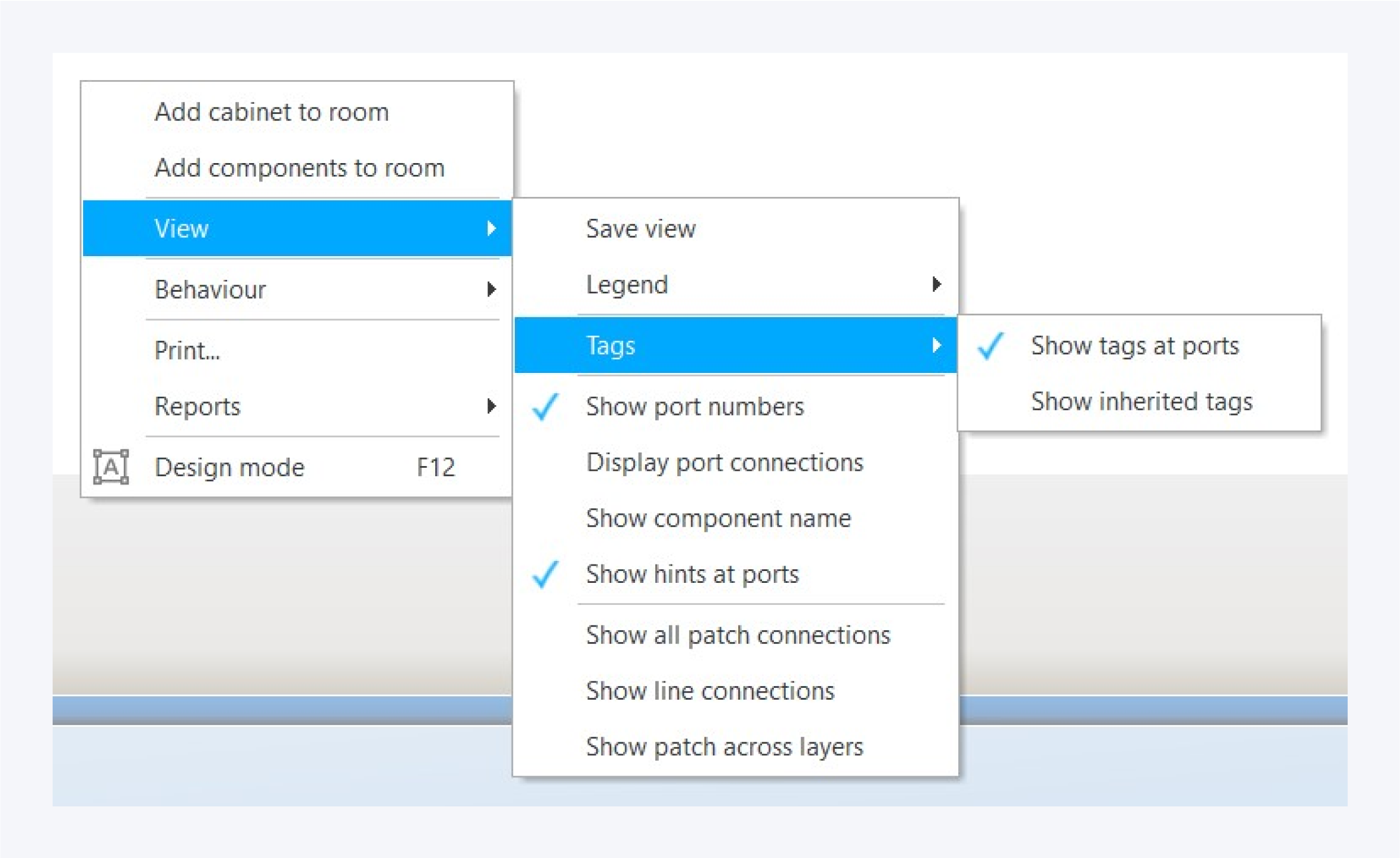1400x858 pixels.
Task: Toggle Display port connections
Action: coord(724,463)
